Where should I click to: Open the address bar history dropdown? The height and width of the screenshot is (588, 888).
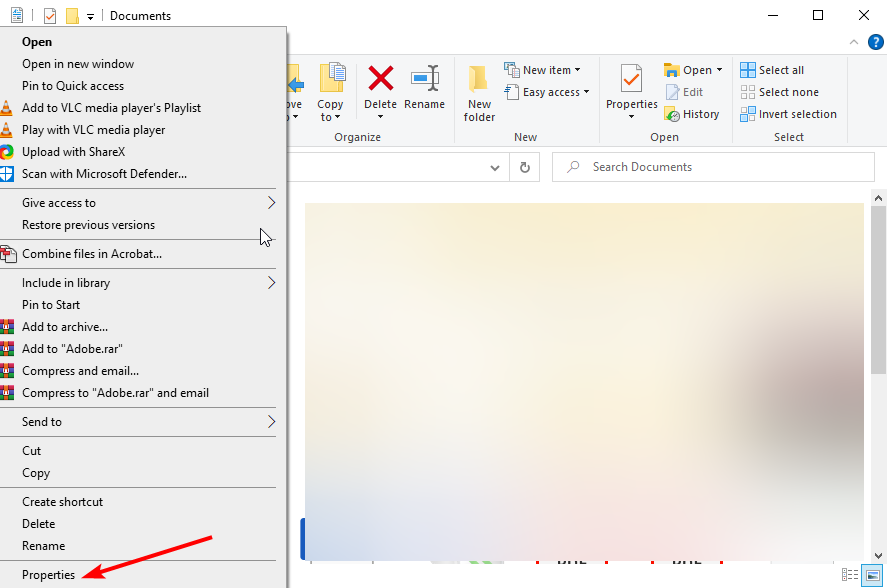tap(494, 167)
